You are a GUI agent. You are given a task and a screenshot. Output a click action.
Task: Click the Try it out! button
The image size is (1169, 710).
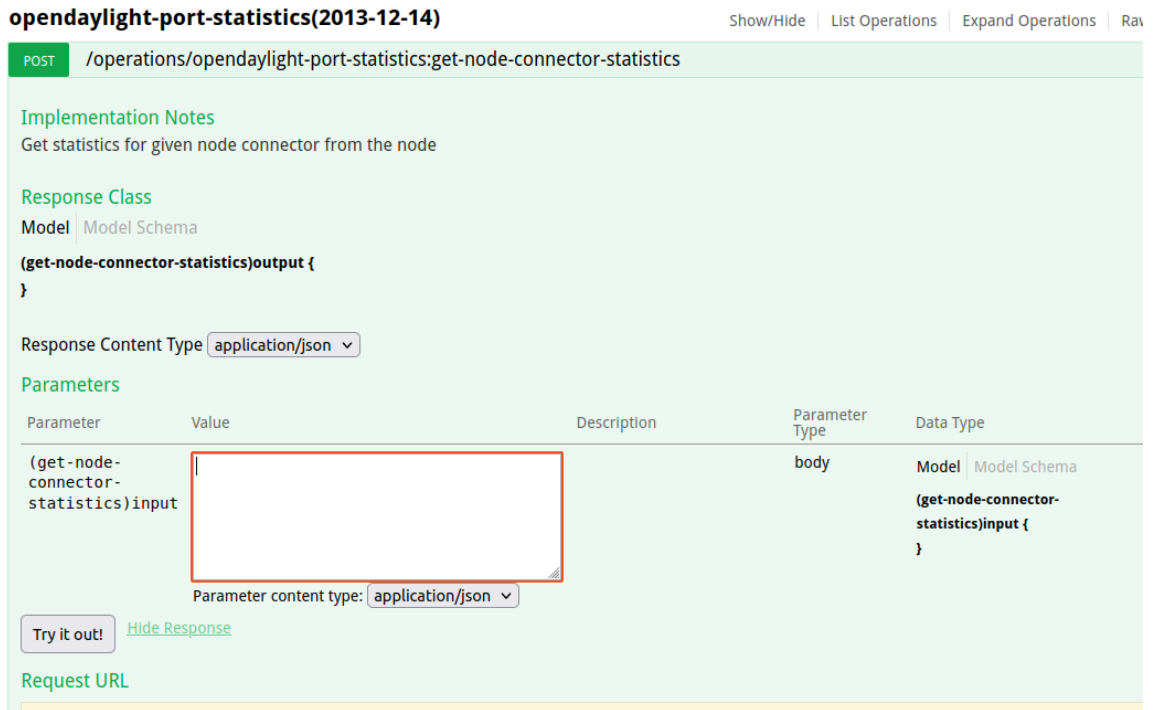click(x=68, y=634)
